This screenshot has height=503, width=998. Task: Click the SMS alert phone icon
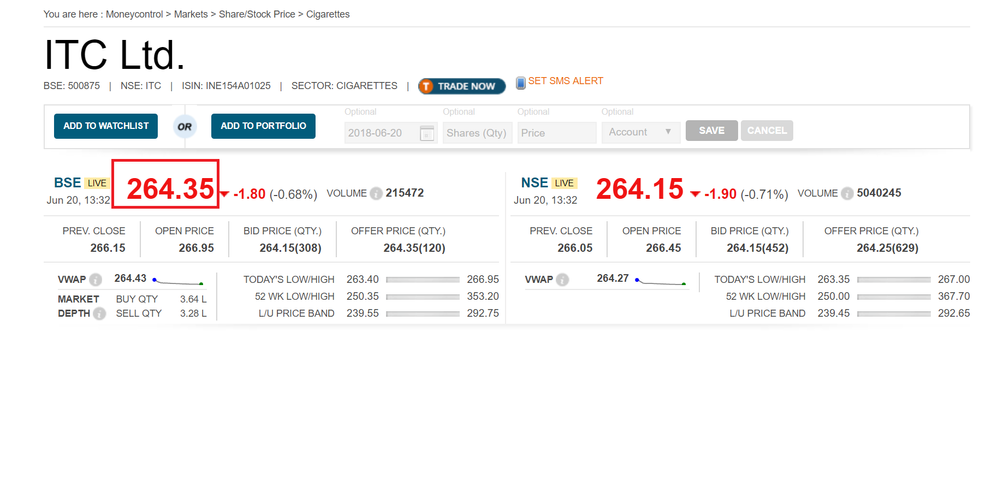point(521,83)
